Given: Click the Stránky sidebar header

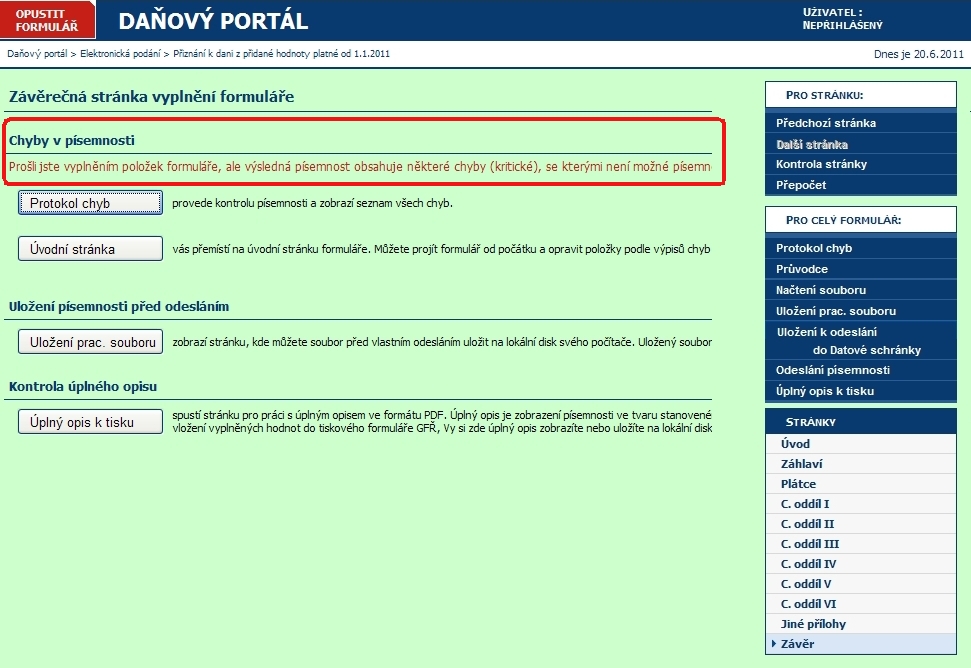Looking at the screenshot, I should click(861, 422).
